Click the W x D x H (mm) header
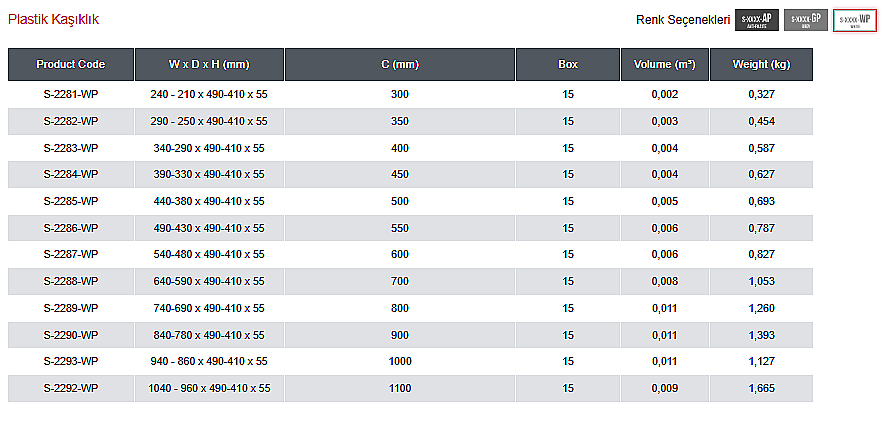The height and width of the screenshot is (428, 882). tap(209, 64)
